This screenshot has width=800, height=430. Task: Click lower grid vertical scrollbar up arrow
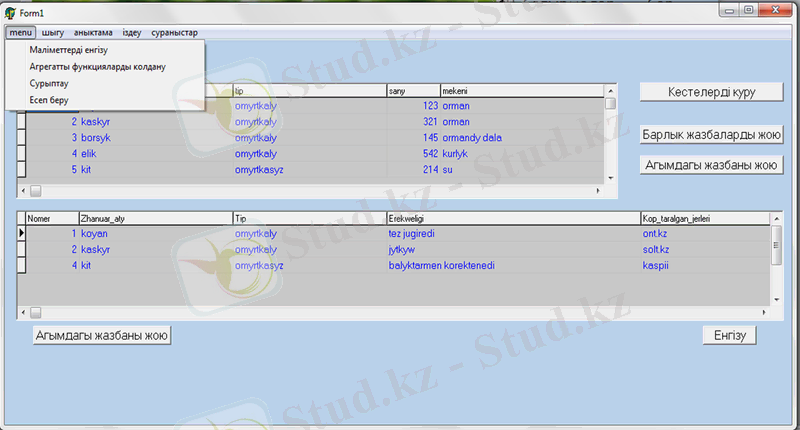click(776, 218)
